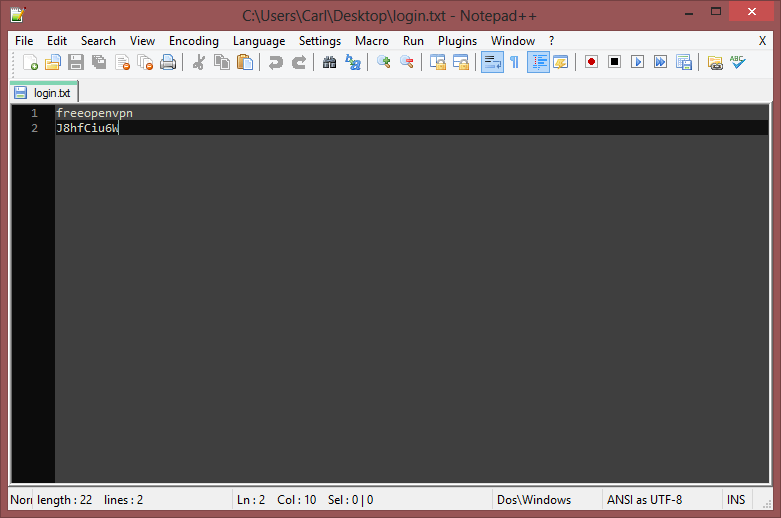Toggle indent guide display

(538, 62)
